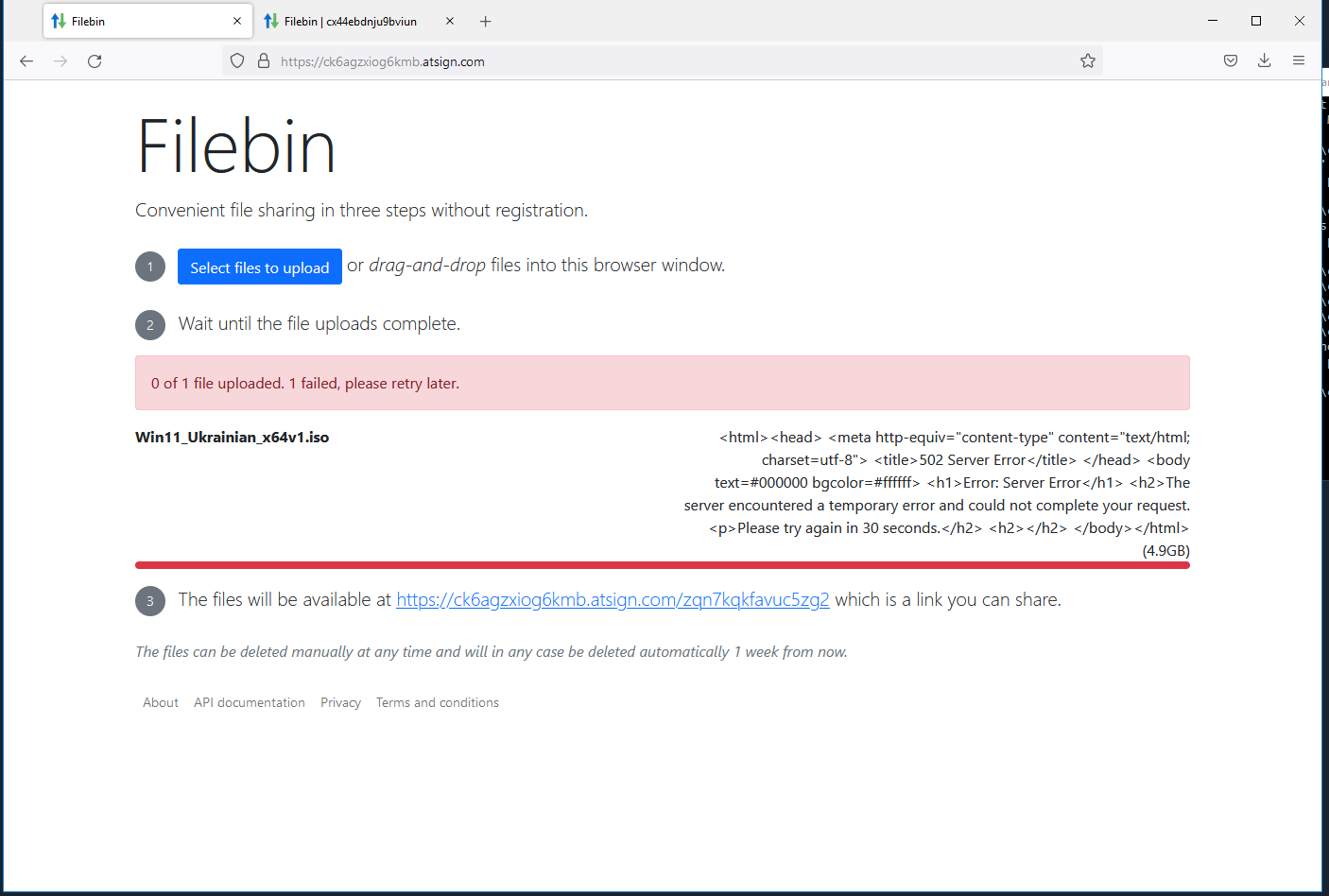This screenshot has width=1329, height=896.
Task: Click file name Win11_Ukrainian_x64v1.iso
Action: (x=233, y=438)
